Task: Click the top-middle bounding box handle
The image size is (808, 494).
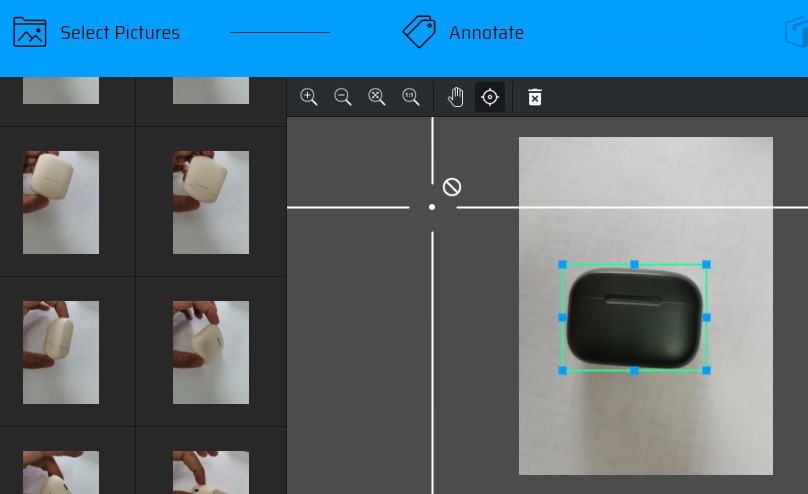Action: (634, 265)
